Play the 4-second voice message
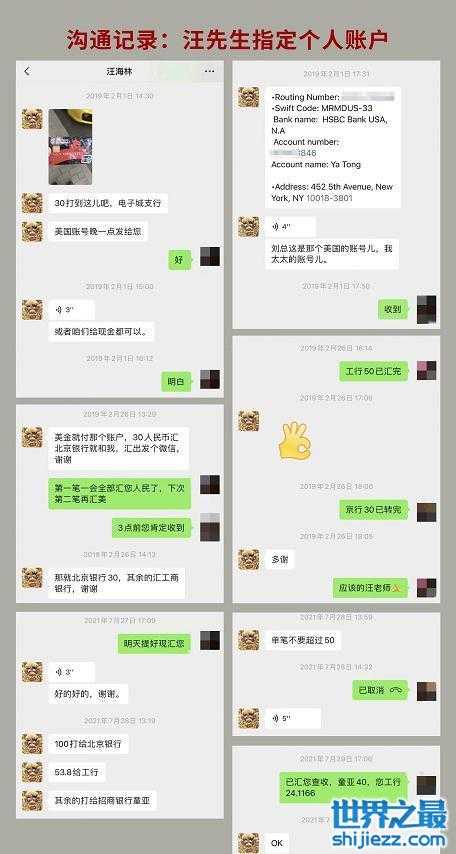The width and height of the screenshot is (456, 854). pos(292,227)
